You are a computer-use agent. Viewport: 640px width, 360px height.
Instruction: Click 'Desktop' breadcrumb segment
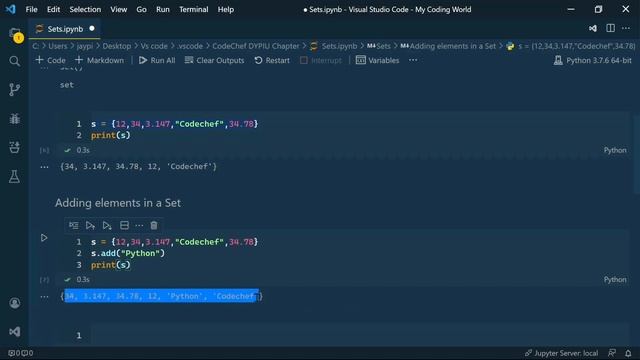[x=117, y=46]
